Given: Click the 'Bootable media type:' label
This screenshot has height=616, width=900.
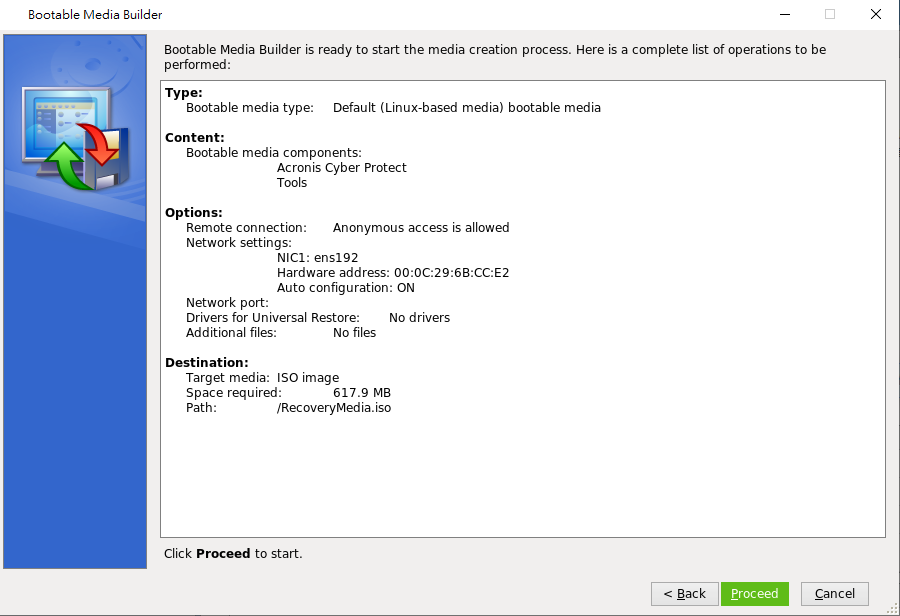Looking at the screenshot, I should tap(249, 107).
